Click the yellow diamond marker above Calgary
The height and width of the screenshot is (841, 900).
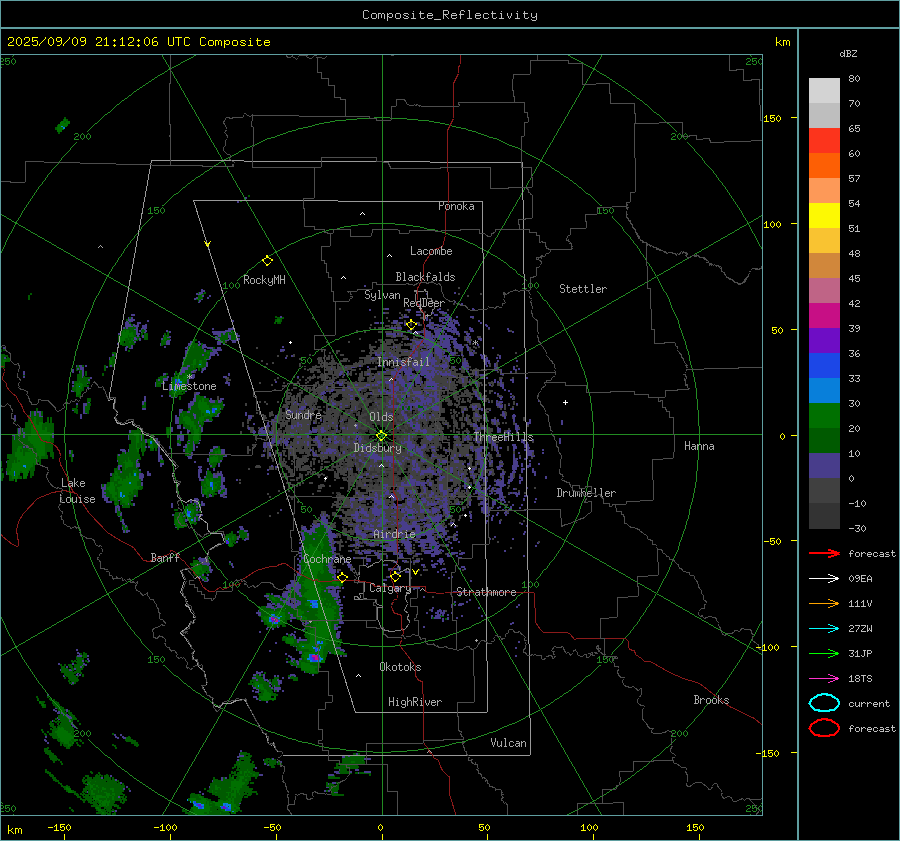pos(395,576)
